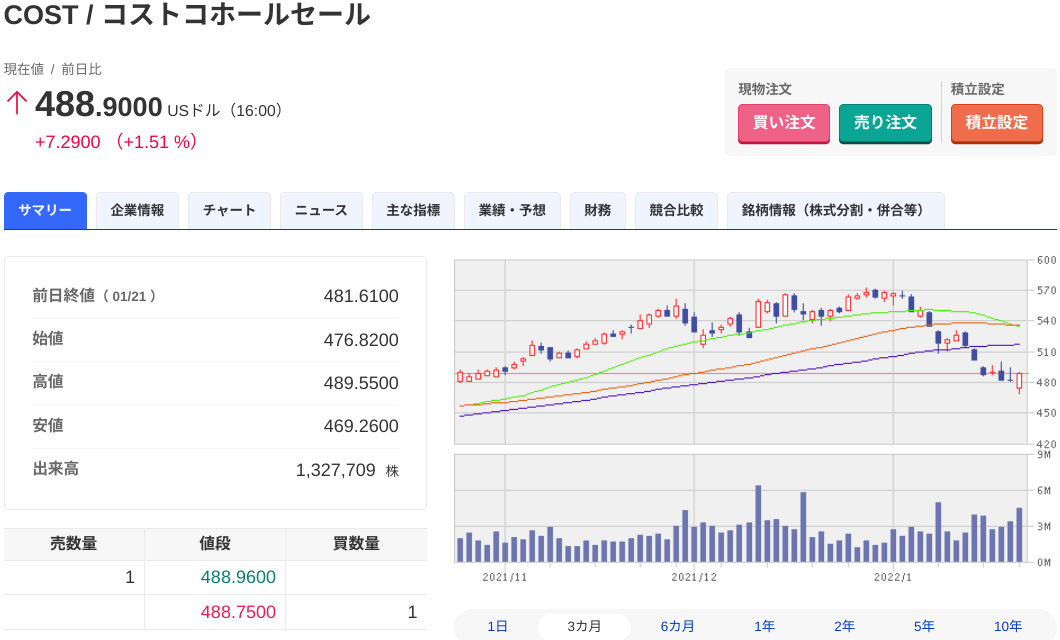Click the COST / コストコホールセール heading
Screen dimensions: 1060x640
187,15
